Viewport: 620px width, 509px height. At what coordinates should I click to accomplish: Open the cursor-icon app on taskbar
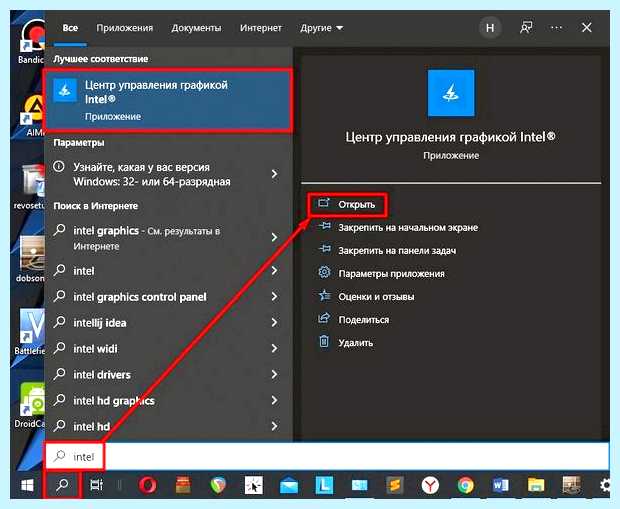253,485
